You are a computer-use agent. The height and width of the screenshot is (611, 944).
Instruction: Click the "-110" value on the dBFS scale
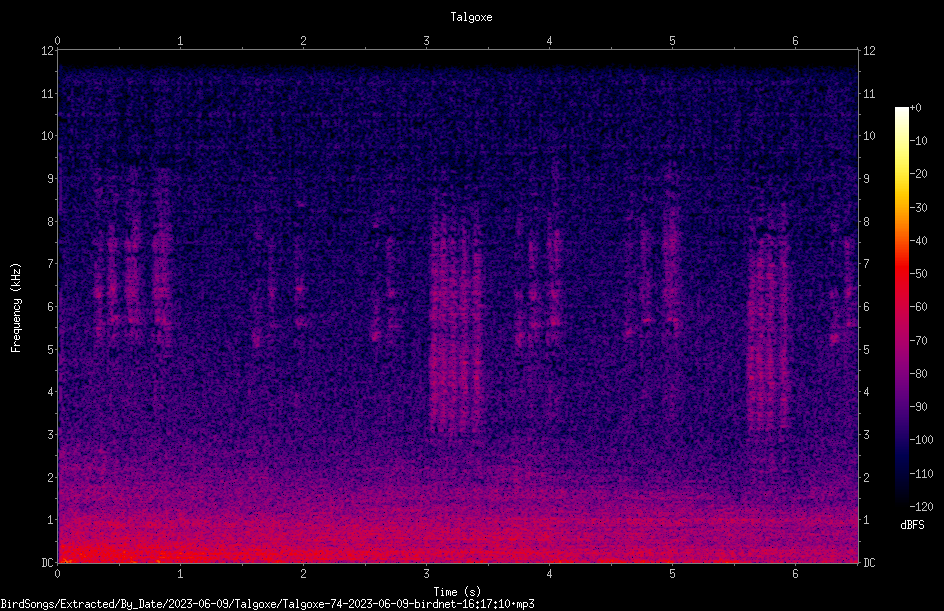[921, 474]
